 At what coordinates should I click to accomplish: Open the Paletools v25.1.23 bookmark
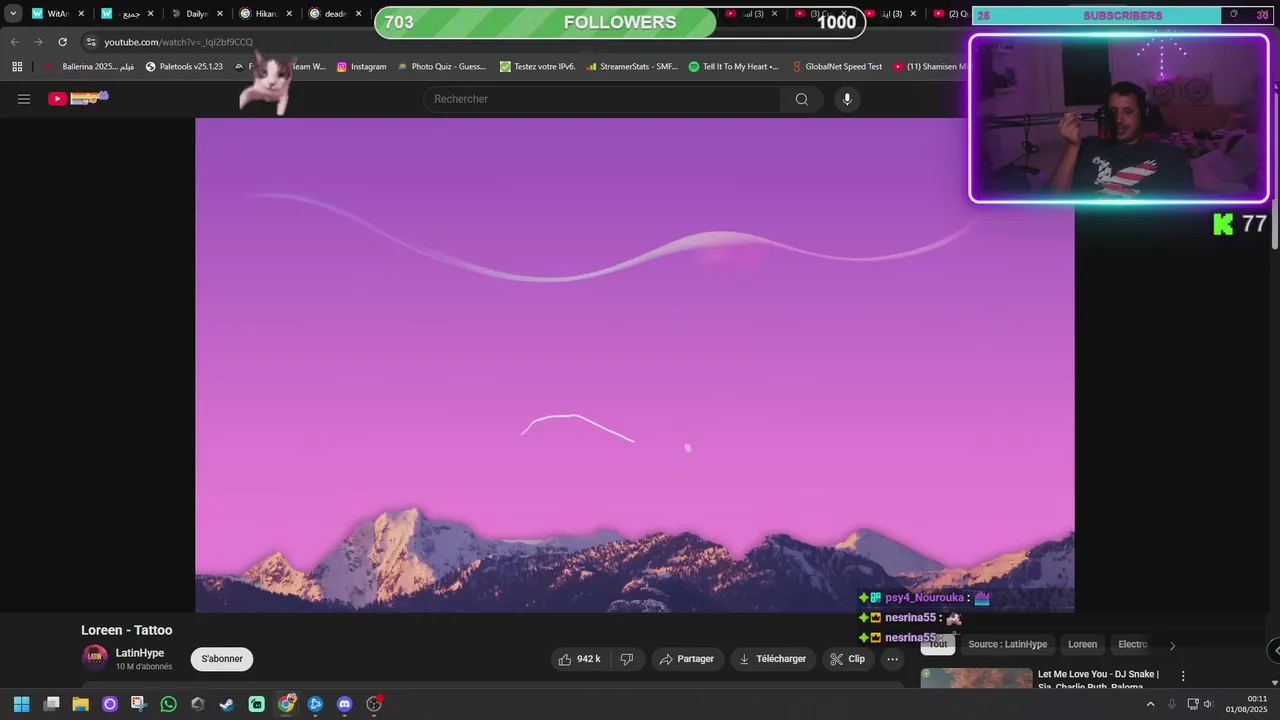pos(184,67)
